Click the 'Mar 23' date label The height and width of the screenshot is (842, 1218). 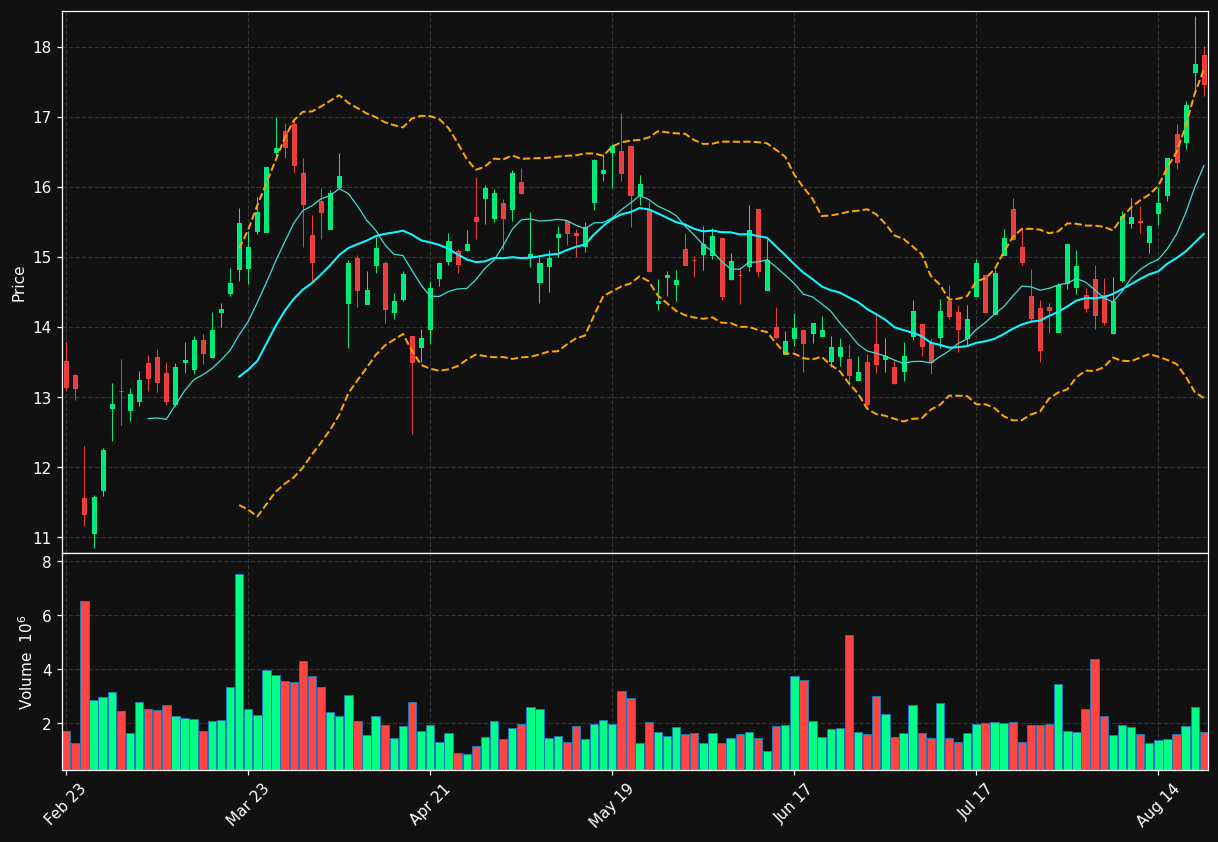pos(246,805)
